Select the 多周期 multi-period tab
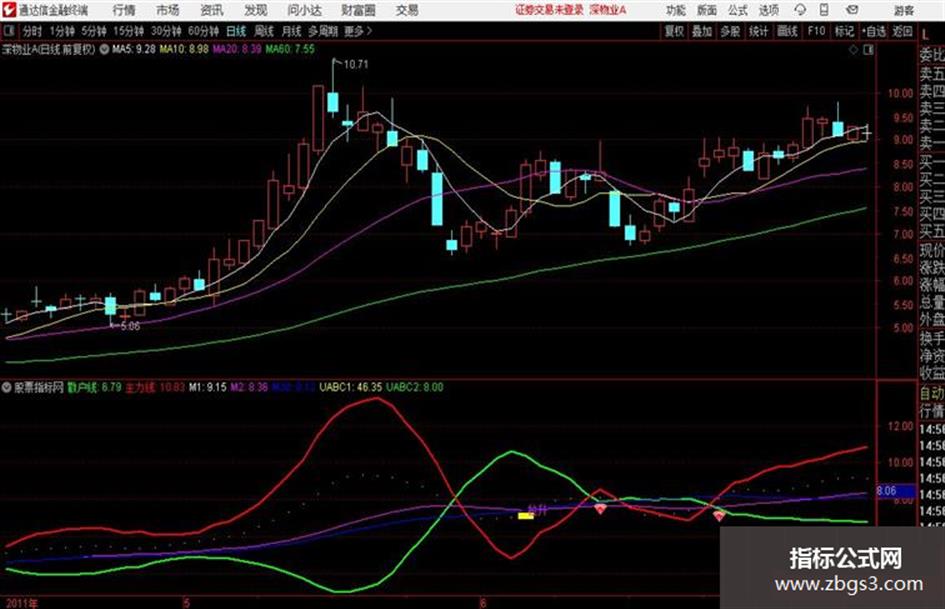 323,31
